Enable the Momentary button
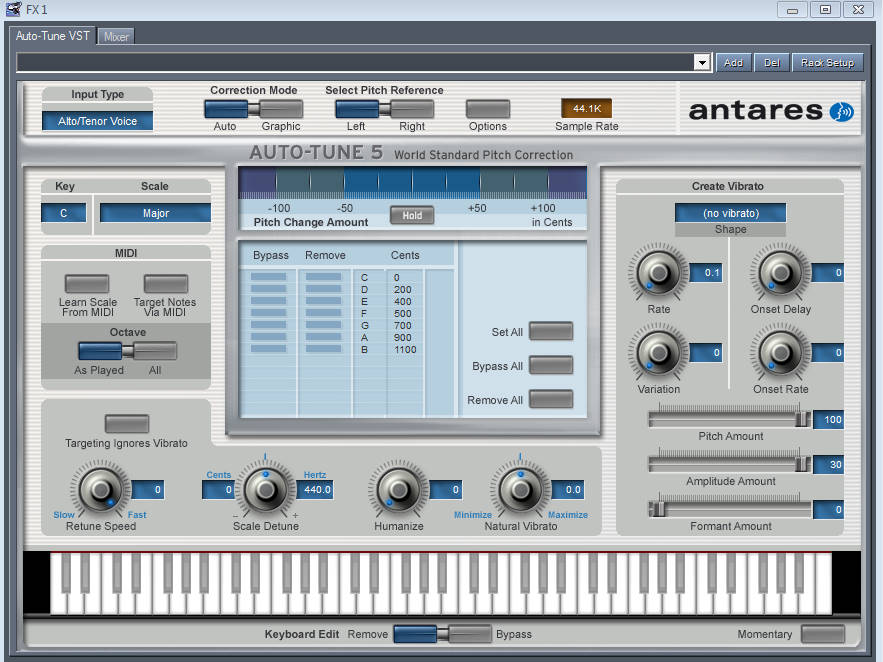This screenshot has height=662, width=883. [823, 634]
